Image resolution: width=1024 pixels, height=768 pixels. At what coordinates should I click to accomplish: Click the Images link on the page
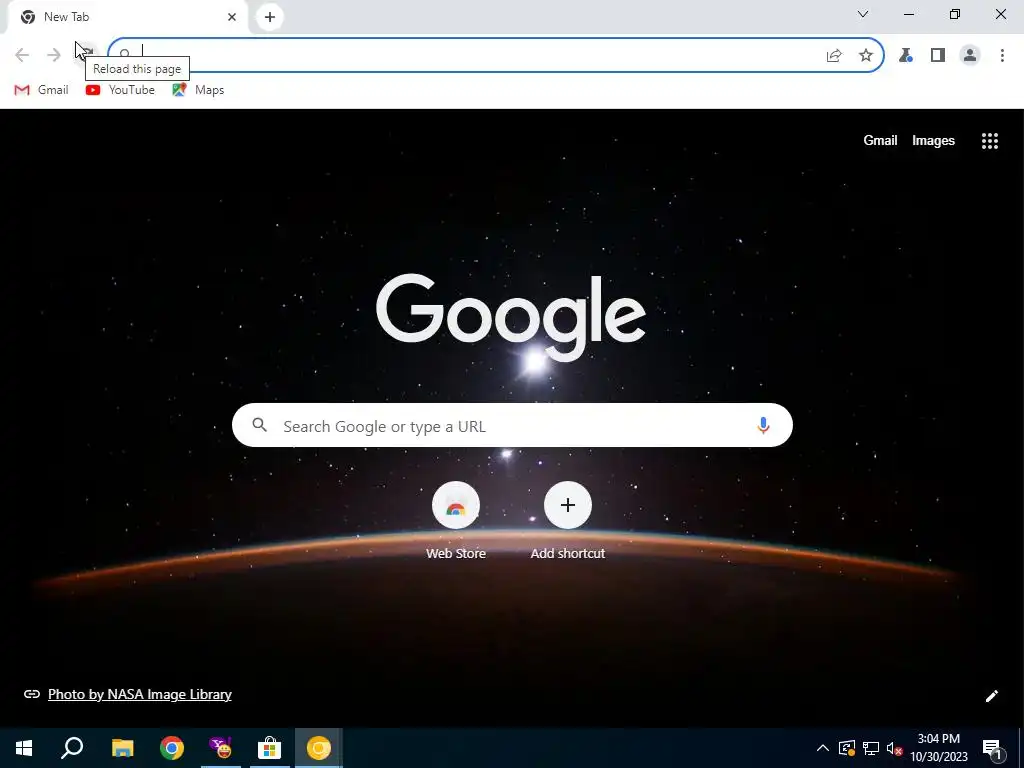click(x=933, y=140)
